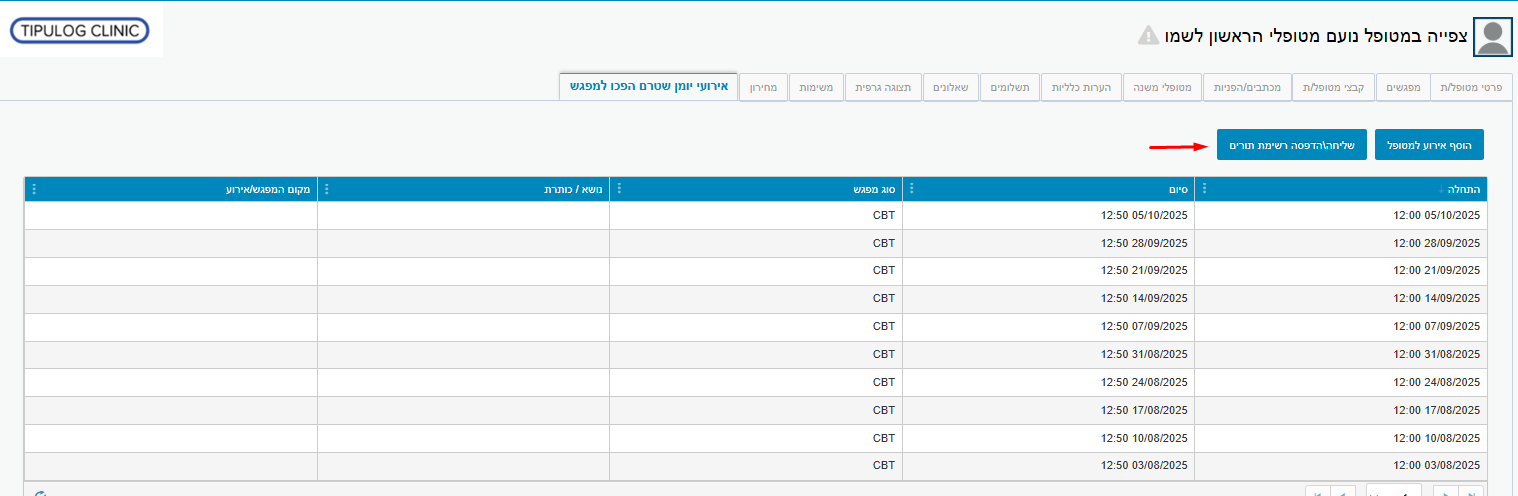Select start cell 12:00 07/09/2025

tap(1340, 327)
